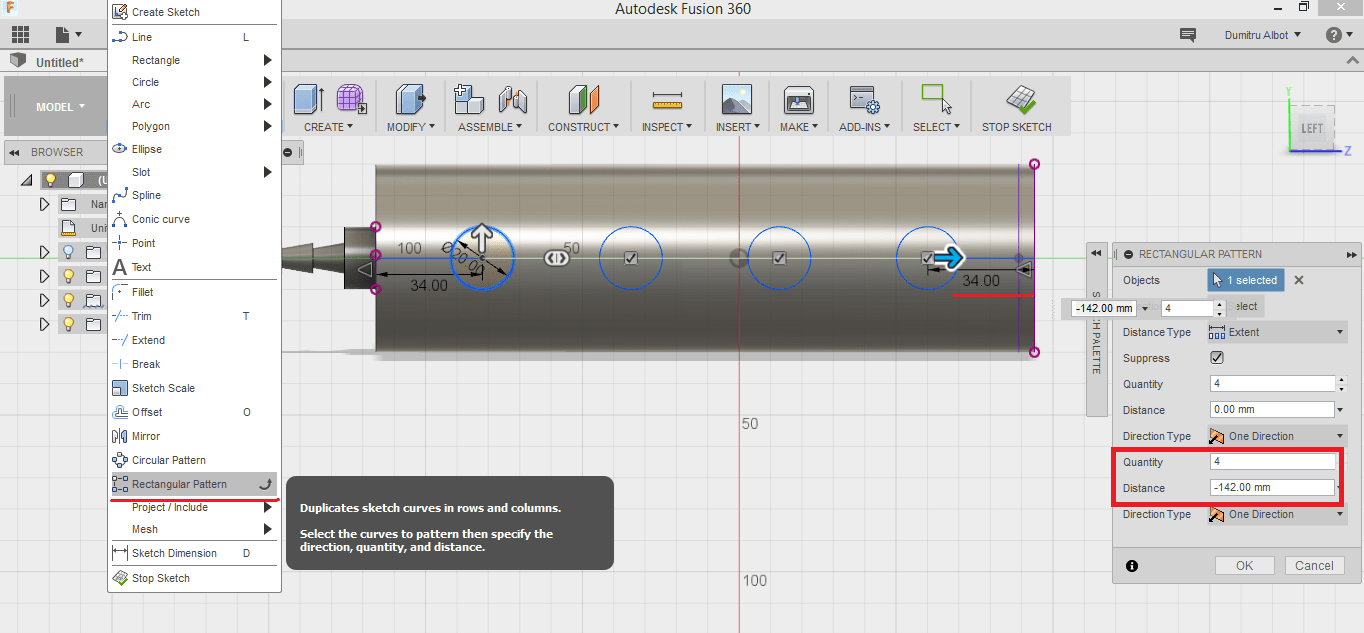Viewport: 1364px width, 633px height.
Task: Toggle the third circle's pattern instance checkbox
Action: pos(779,258)
